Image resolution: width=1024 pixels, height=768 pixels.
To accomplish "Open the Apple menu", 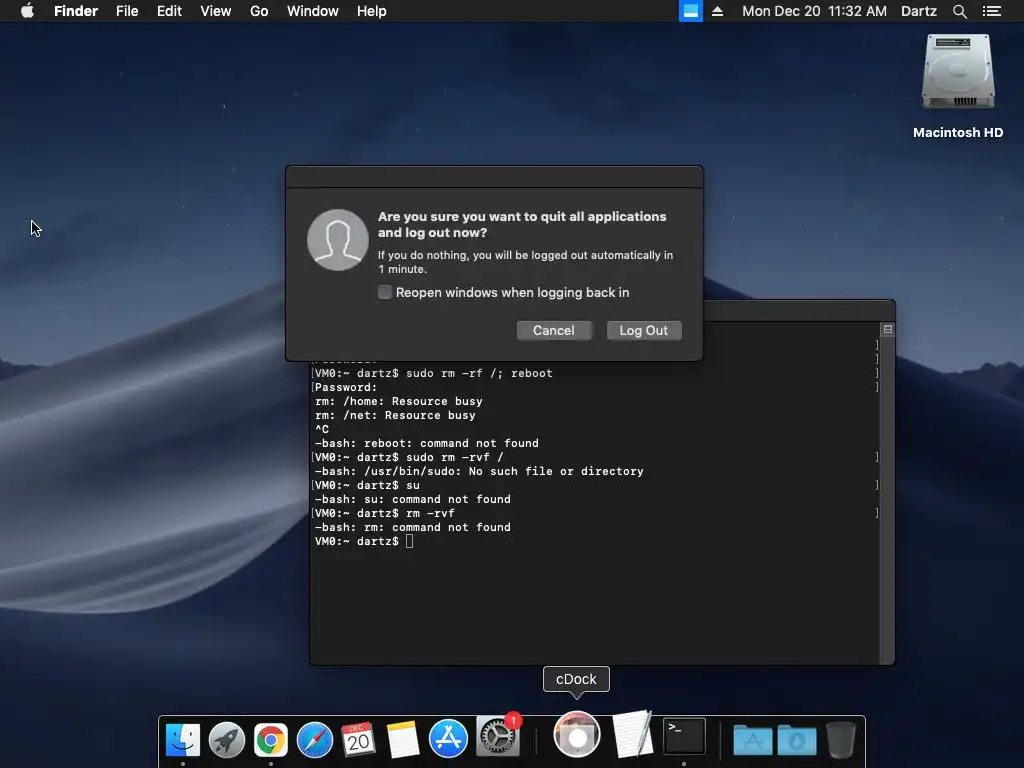I will (x=27, y=11).
